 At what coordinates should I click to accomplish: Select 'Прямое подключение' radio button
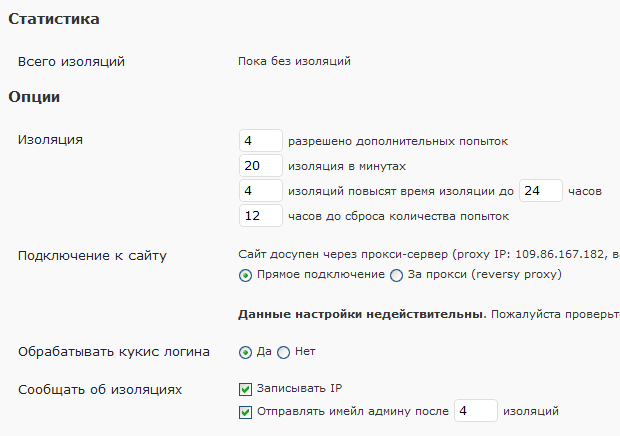click(245, 275)
